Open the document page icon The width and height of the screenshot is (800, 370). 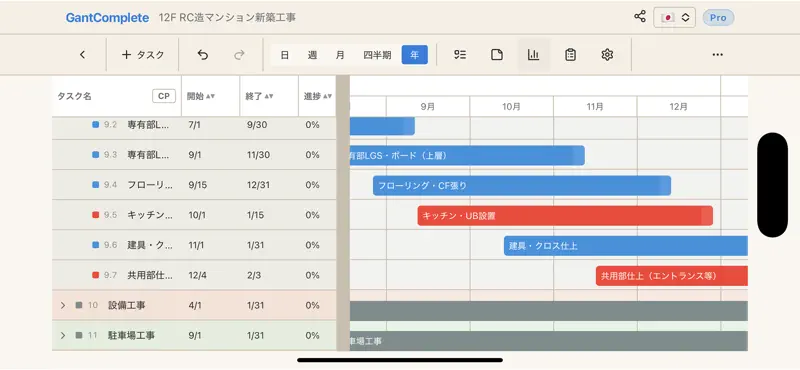point(497,55)
